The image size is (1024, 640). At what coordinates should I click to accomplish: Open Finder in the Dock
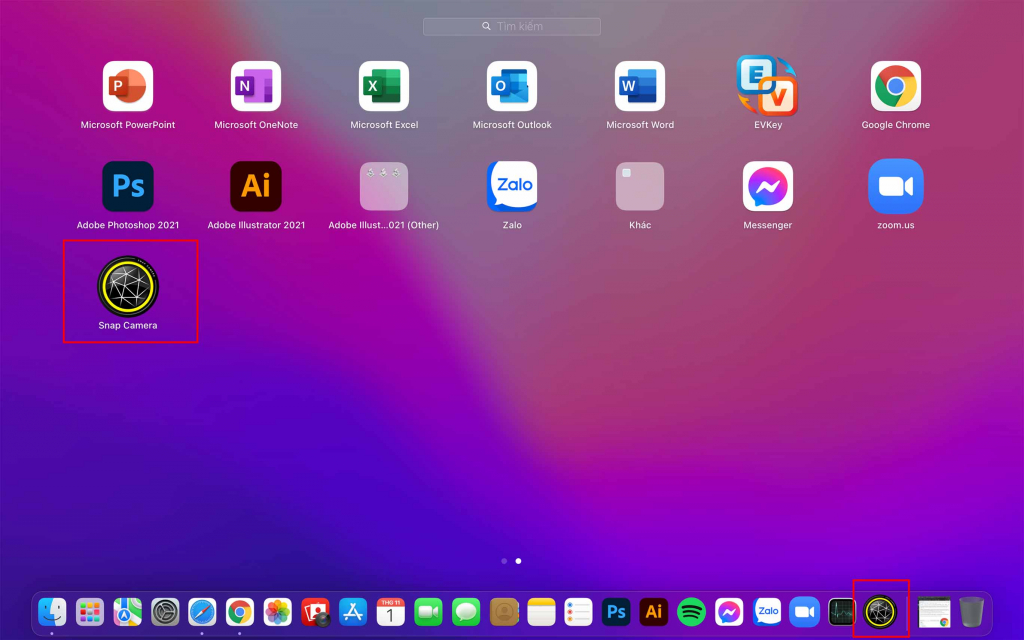52,613
